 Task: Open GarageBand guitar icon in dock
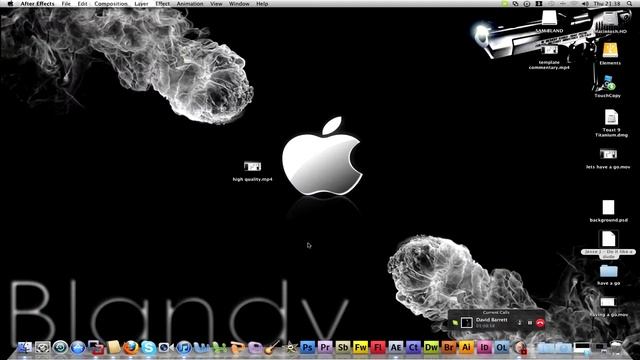click(272, 347)
